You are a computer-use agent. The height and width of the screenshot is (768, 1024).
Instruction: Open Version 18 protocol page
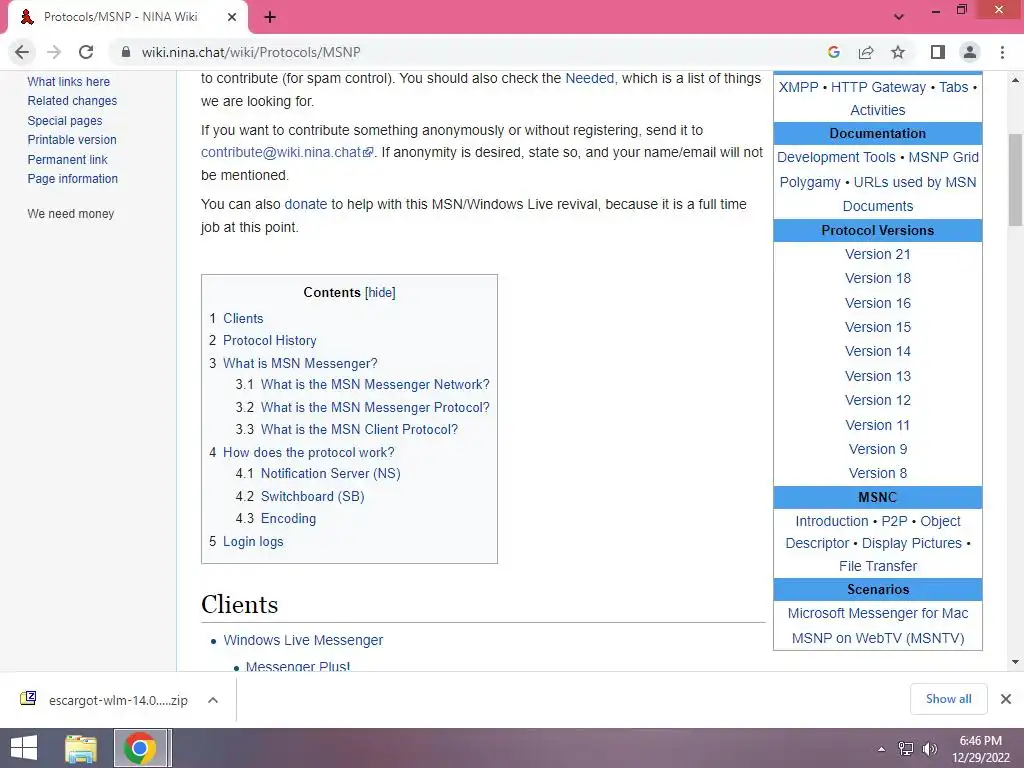877,278
